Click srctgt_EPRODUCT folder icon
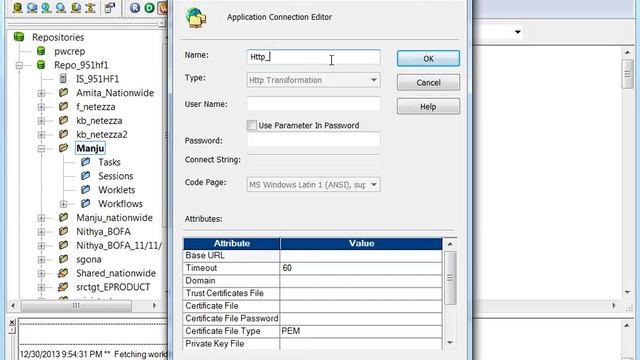 click(63, 287)
